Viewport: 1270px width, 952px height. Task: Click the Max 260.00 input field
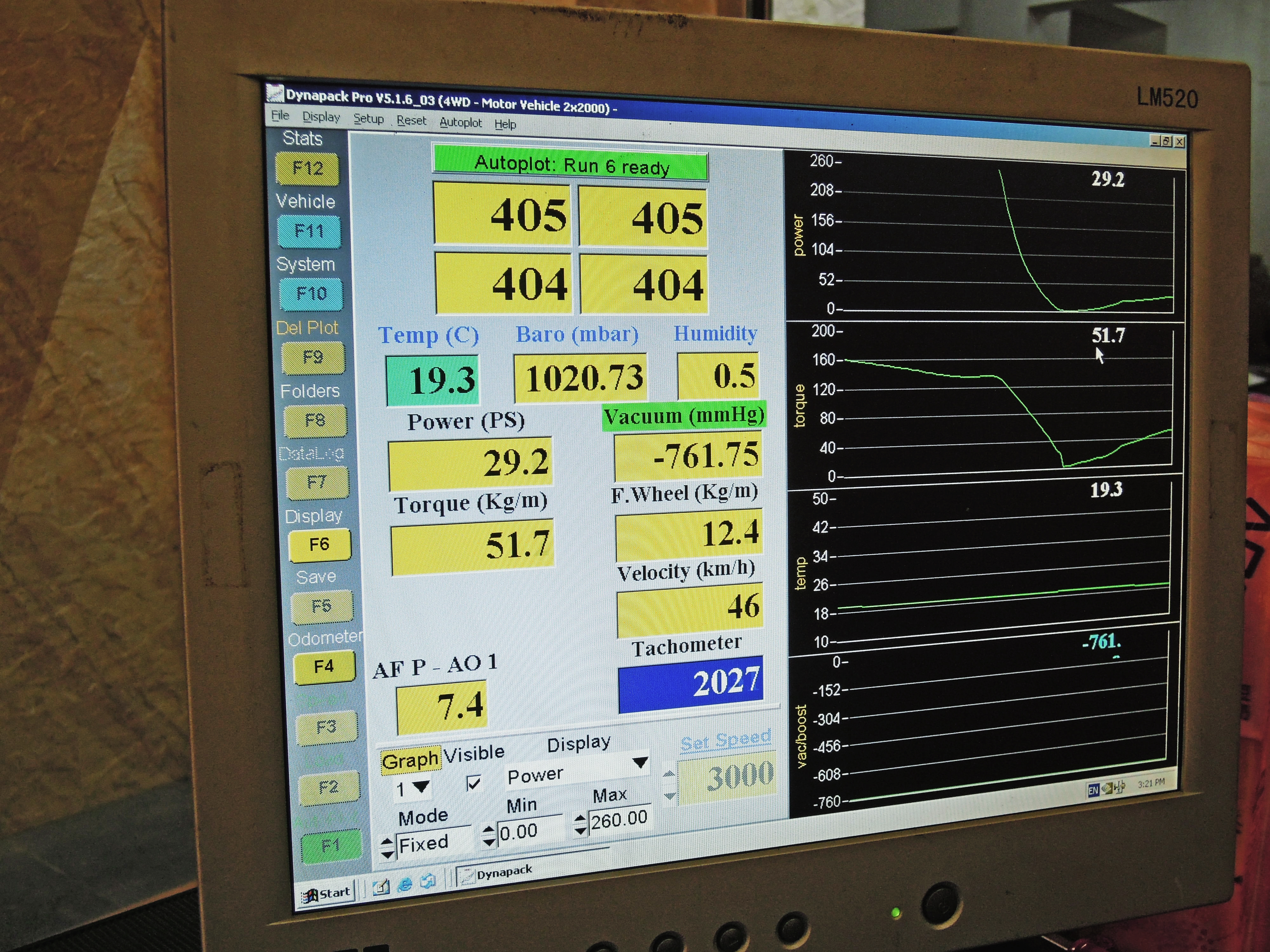pos(620,819)
